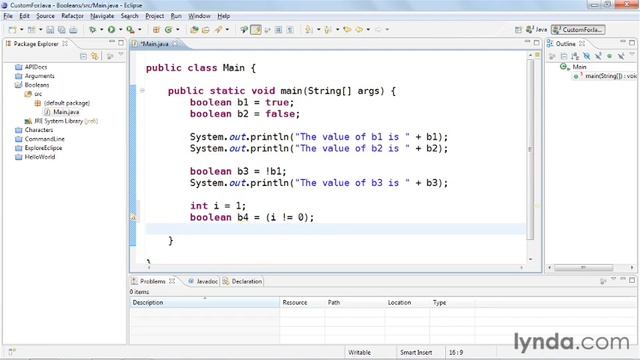Switch to the Java perspective
This screenshot has width=640, height=360.
click(x=536, y=29)
